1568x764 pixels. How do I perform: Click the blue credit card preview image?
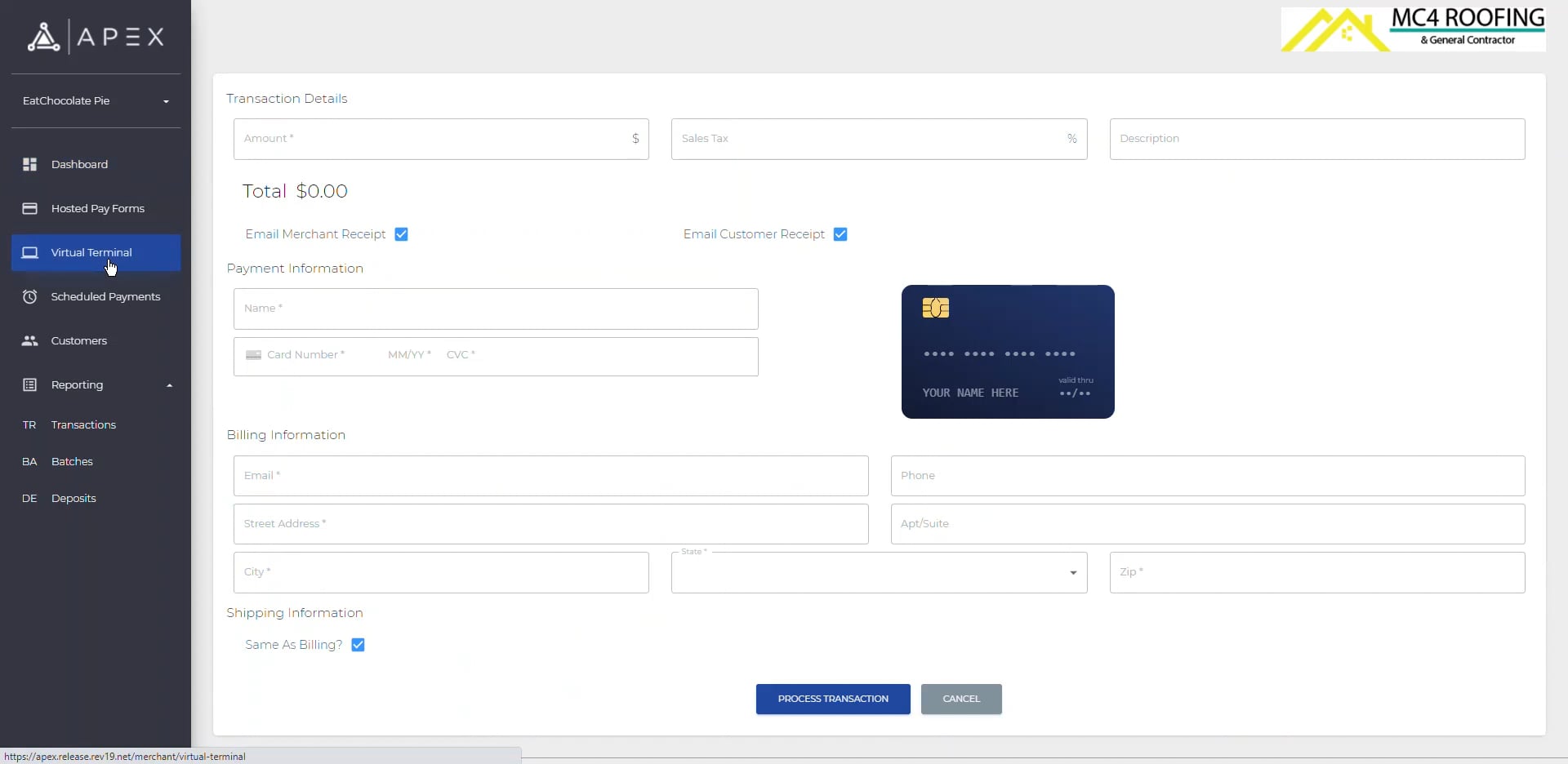(1008, 351)
